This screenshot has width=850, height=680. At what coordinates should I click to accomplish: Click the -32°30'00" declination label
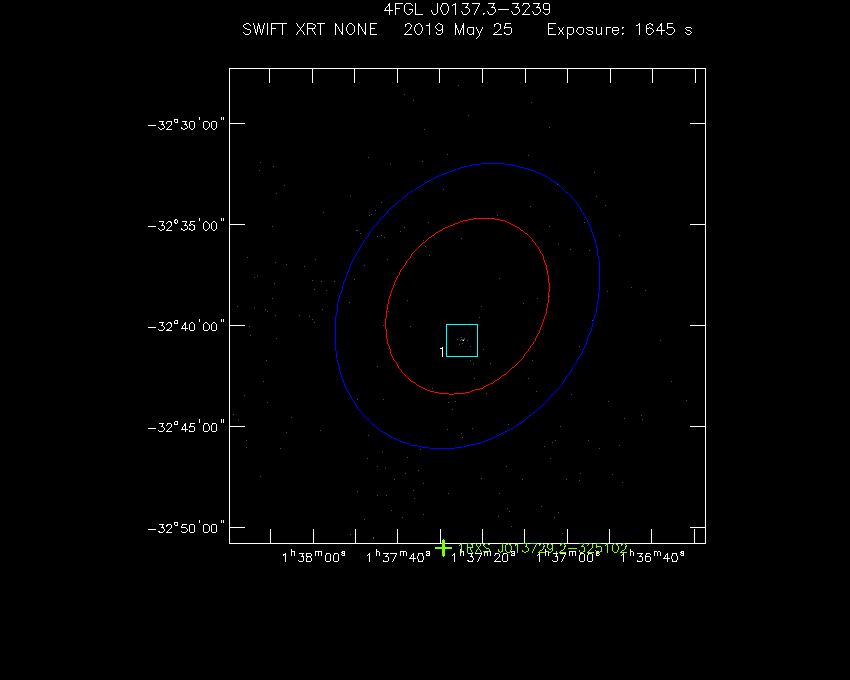pyautogui.click(x=186, y=125)
